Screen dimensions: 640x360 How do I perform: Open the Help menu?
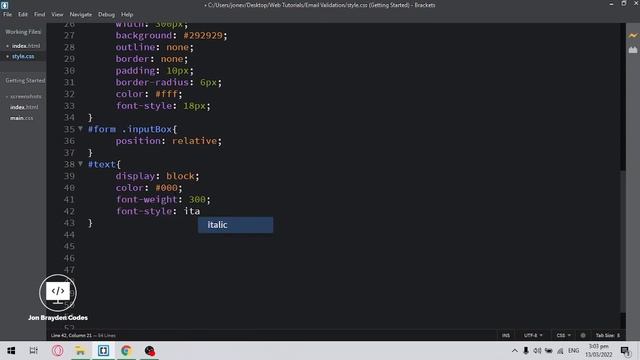(127, 14)
